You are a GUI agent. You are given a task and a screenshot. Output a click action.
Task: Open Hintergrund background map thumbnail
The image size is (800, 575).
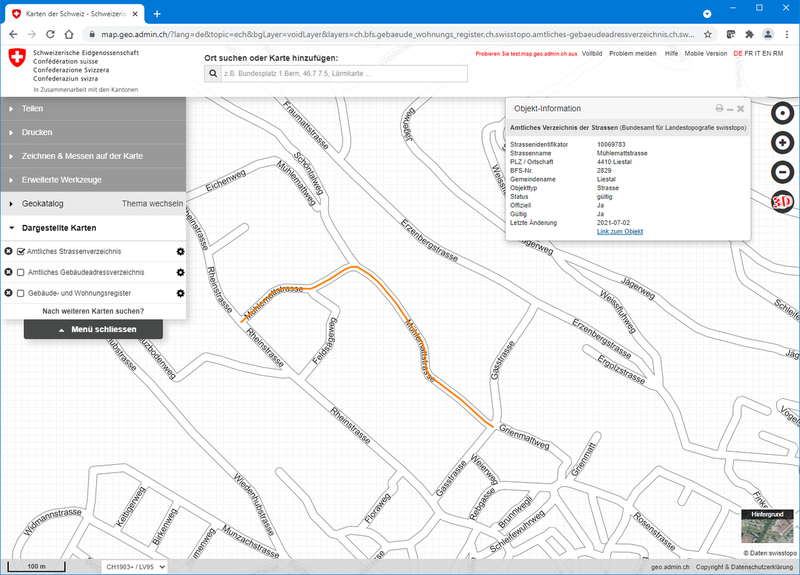(x=767, y=526)
